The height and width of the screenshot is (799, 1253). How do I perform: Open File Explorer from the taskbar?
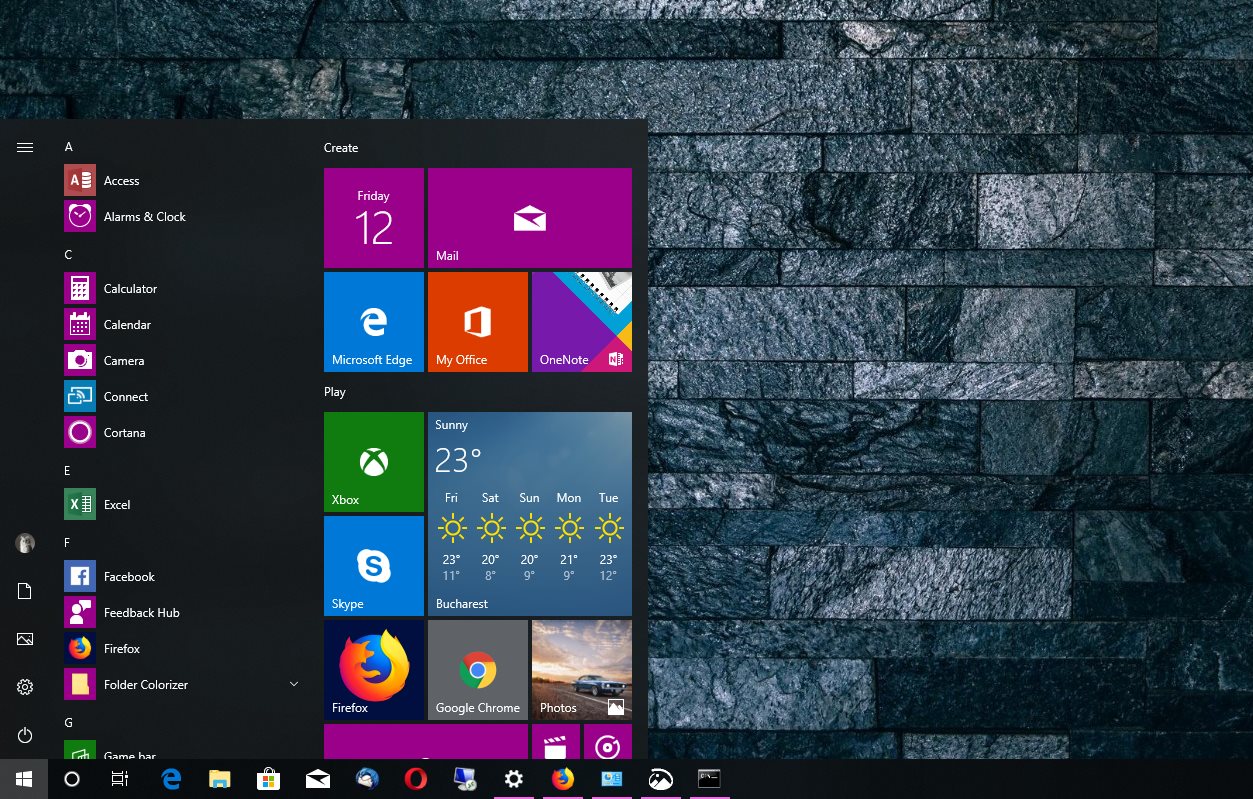pyautogui.click(x=220, y=779)
